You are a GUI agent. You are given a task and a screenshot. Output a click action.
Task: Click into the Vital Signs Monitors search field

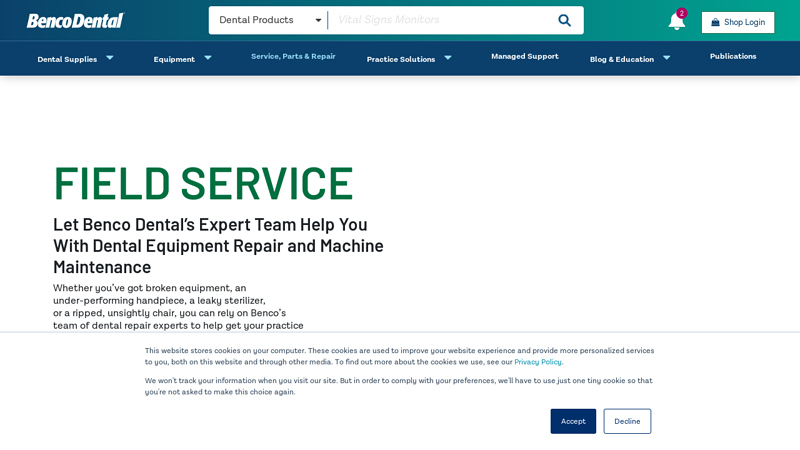pos(441,20)
